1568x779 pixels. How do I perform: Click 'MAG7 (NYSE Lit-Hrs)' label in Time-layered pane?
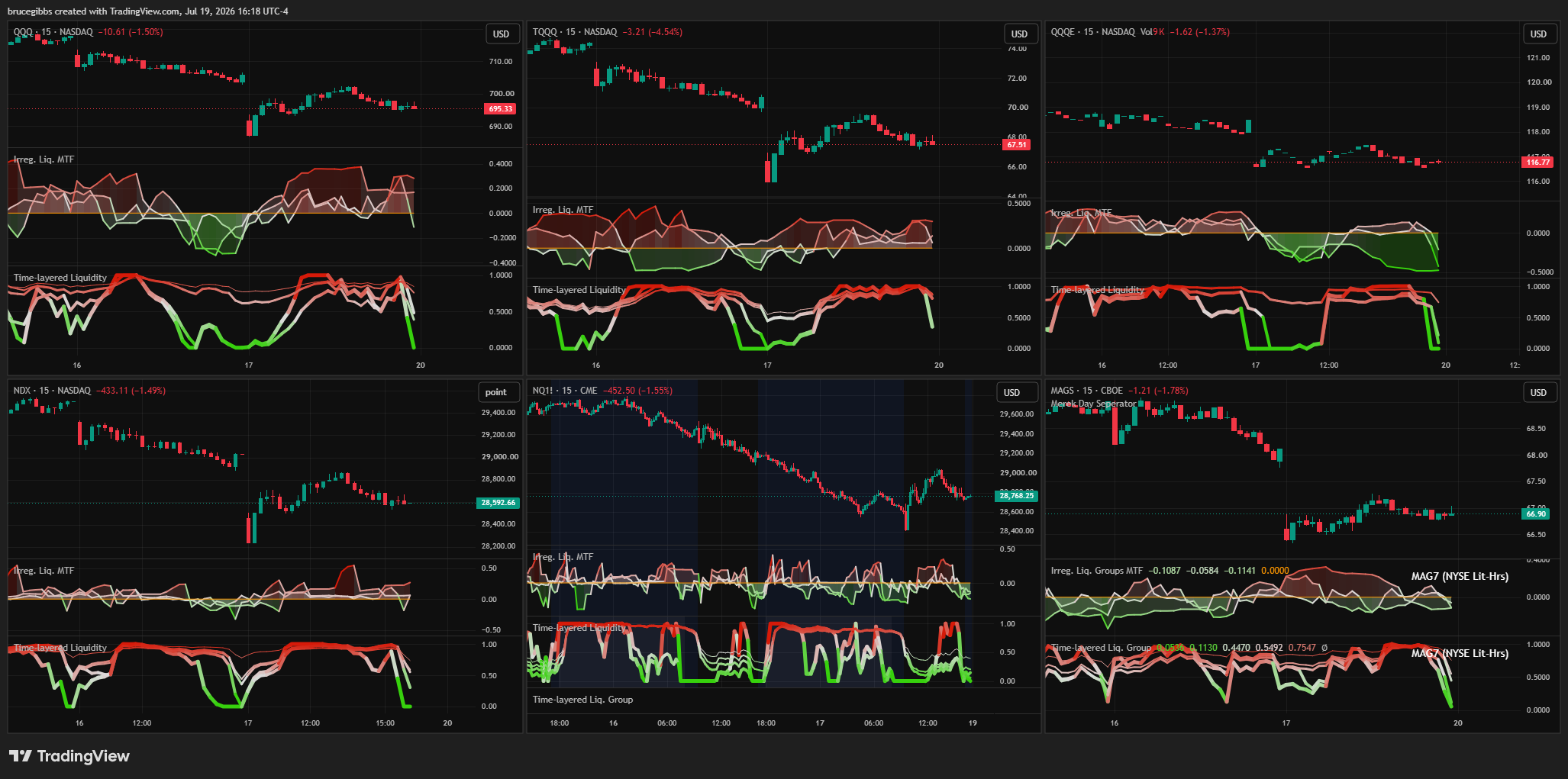[1460, 653]
